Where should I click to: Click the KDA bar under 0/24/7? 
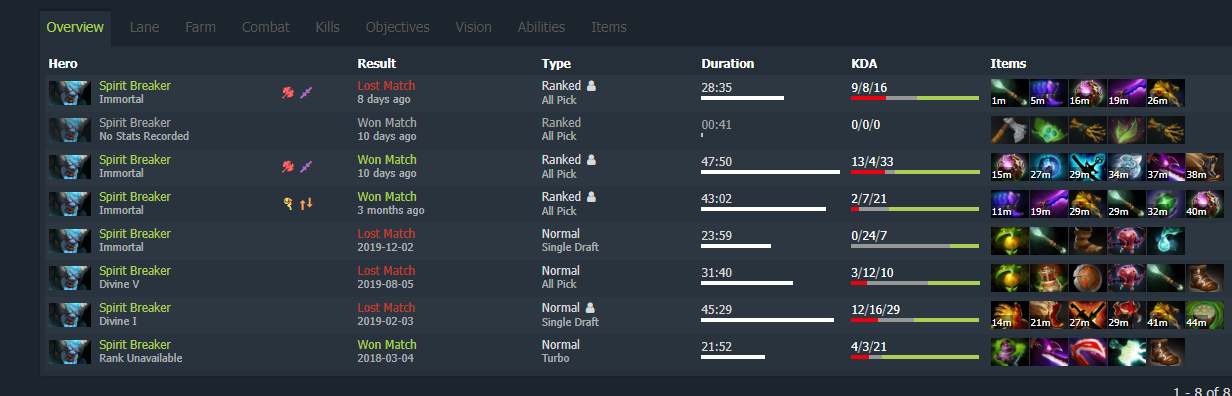[x=915, y=246]
